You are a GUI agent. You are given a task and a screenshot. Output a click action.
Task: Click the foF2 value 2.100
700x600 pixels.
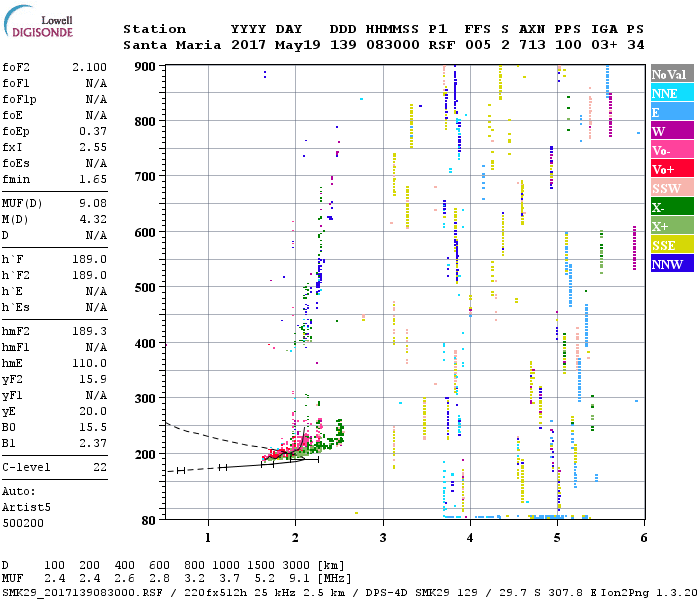click(89, 66)
